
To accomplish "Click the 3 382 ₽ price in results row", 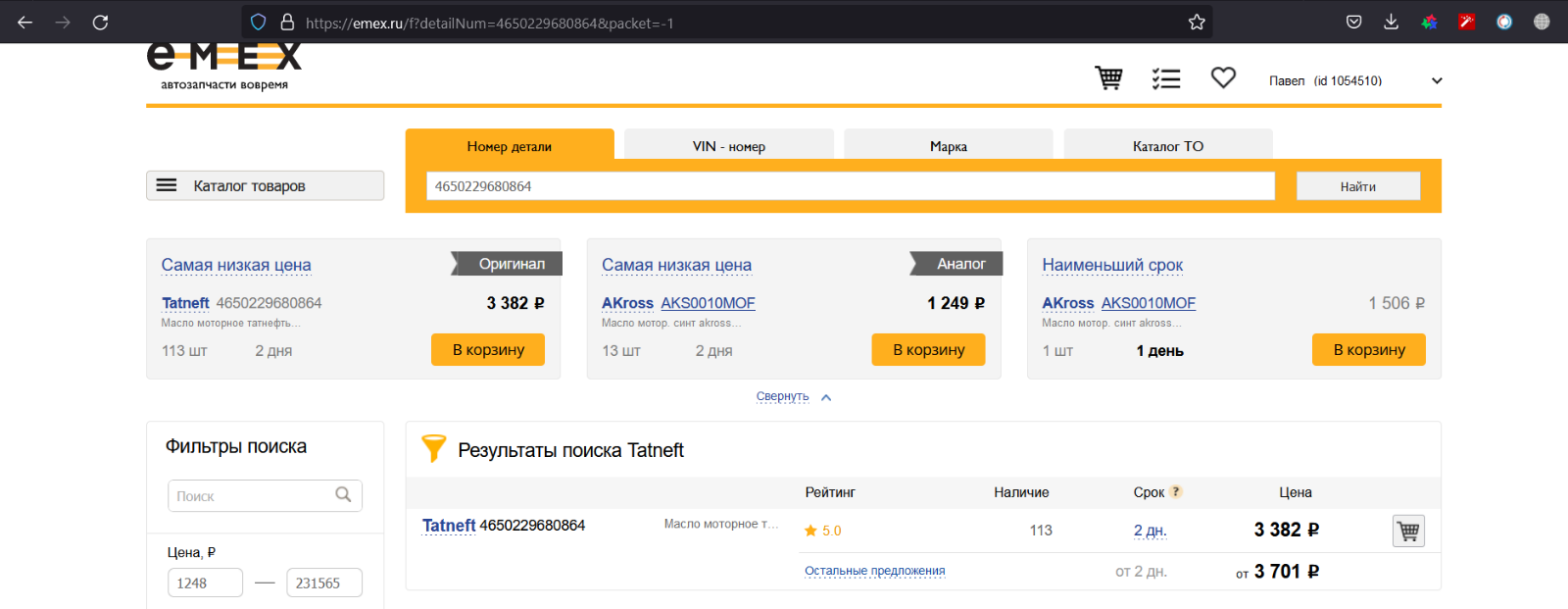I will (x=1287, y=530).
